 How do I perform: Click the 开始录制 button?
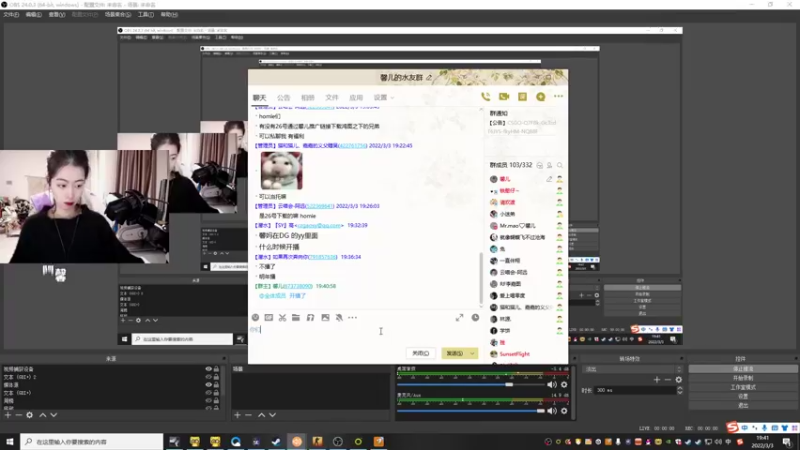743,378
